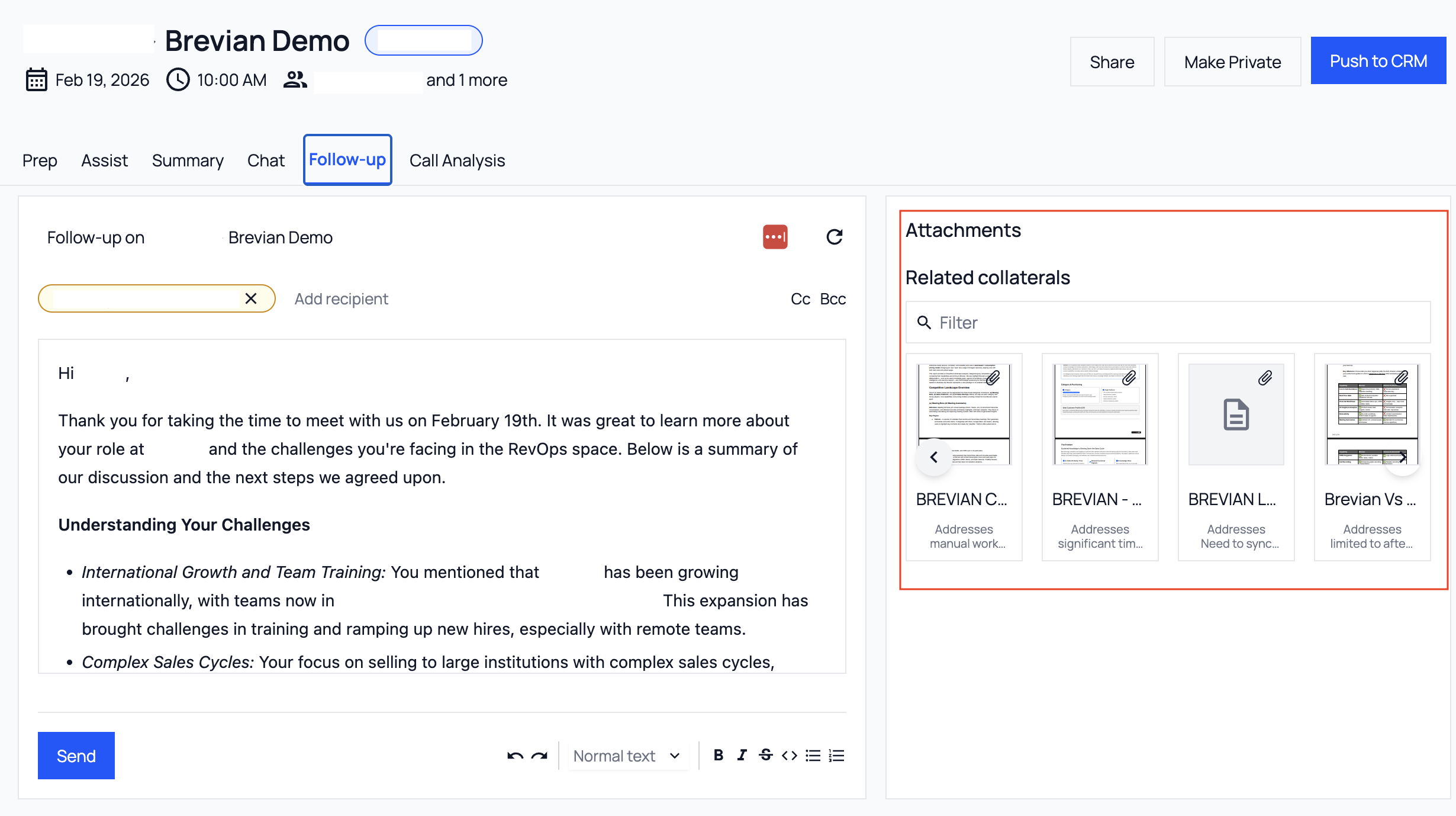The image size is (1456, 816).
Task: Open the Summary tab
Action: (188, 160)
